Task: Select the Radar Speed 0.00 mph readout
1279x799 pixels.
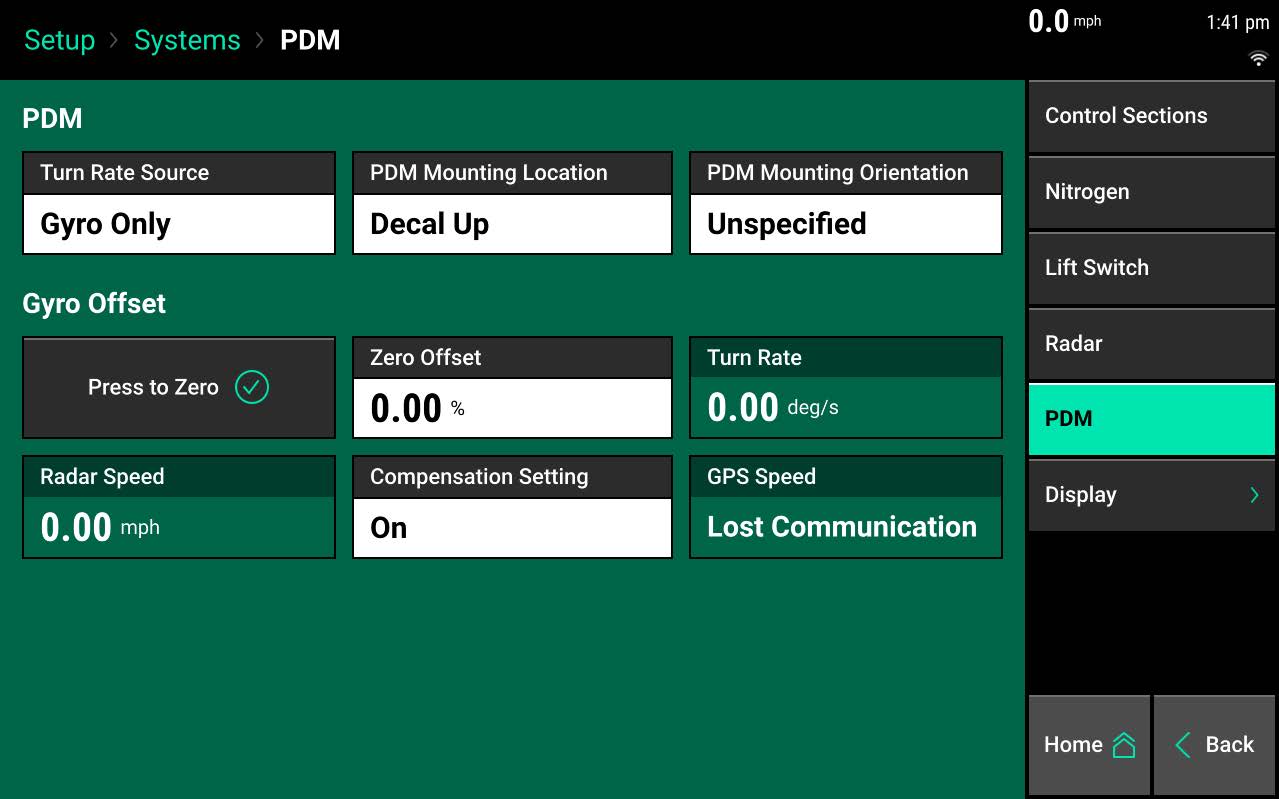Action: click(179, 507)
